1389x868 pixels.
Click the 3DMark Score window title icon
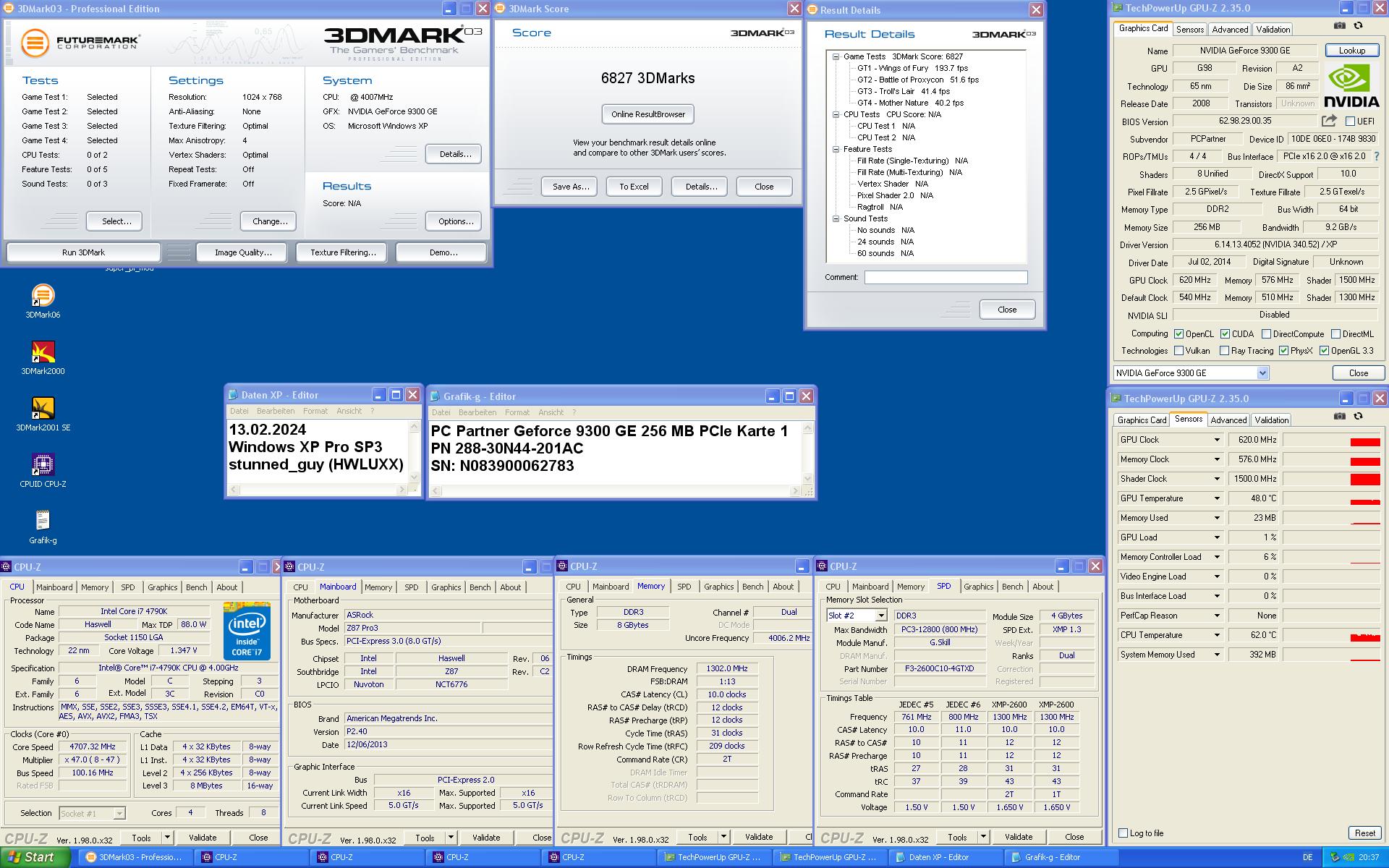[x=501, y=9]
